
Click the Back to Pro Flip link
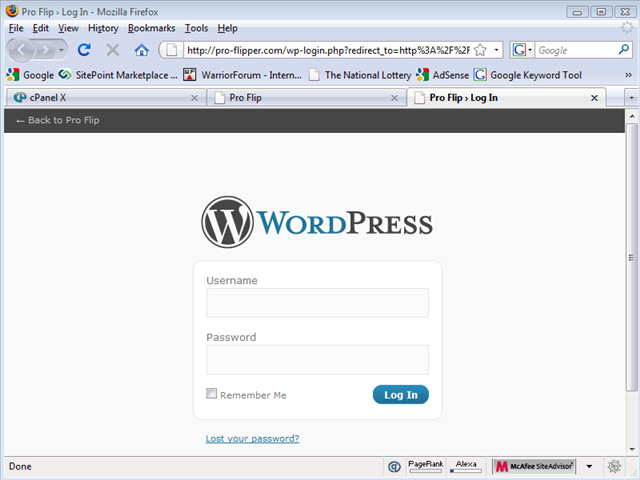point(58,120)
